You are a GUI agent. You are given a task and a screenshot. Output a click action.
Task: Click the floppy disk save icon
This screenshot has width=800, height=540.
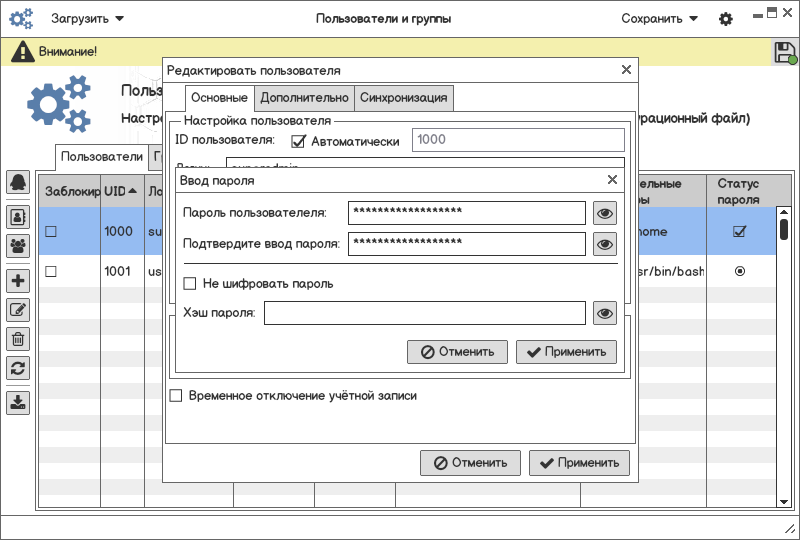click(x=785, y=52)
